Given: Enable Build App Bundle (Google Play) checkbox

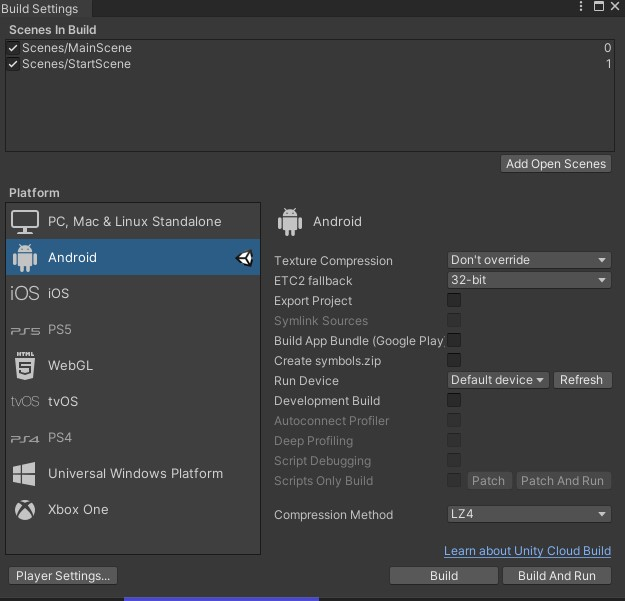Looking at the screenshot, I should pyautogui.click(x=454, y=340).
